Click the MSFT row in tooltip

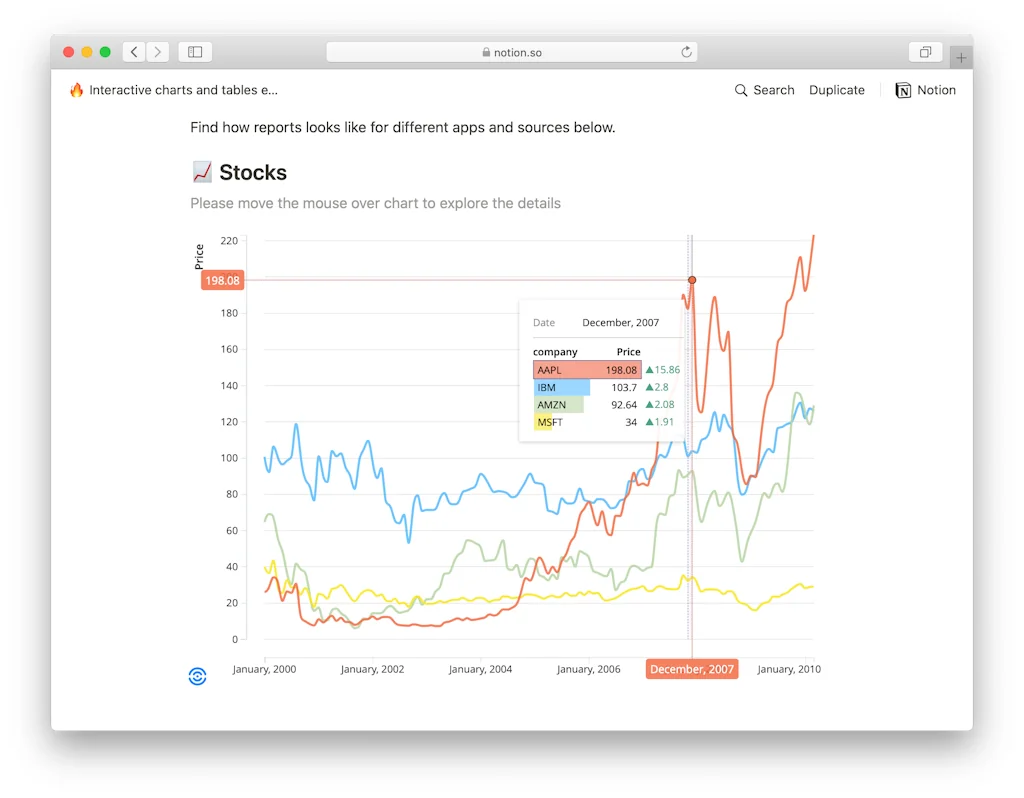coord(587,422)
